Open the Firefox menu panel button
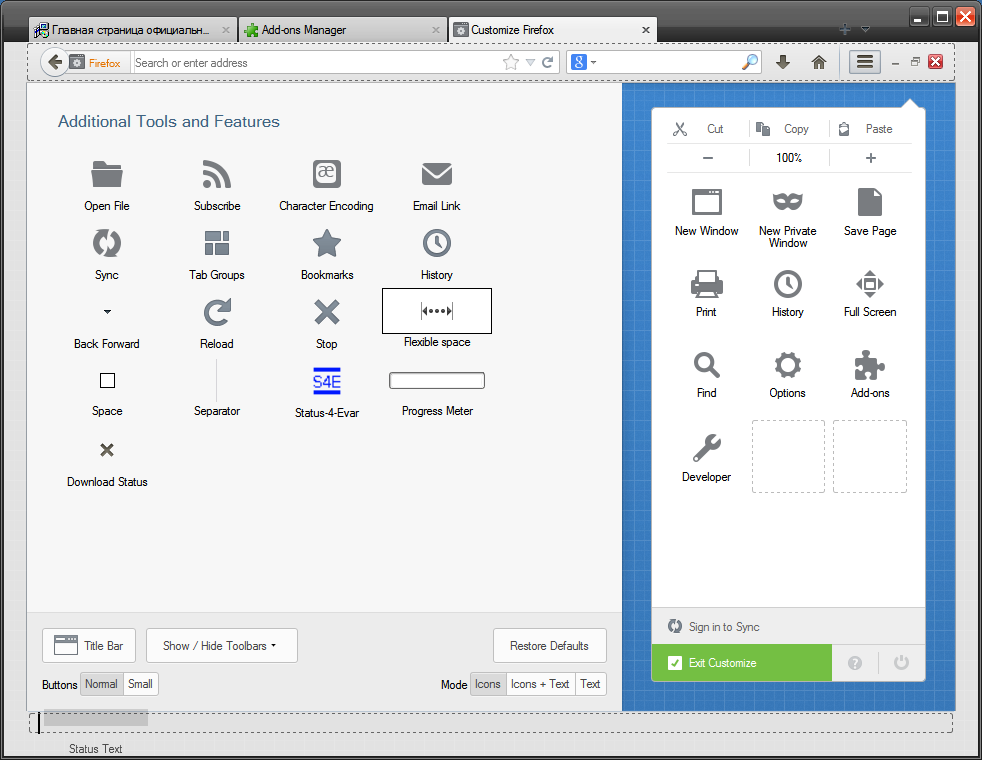 (x=864, y=62)
